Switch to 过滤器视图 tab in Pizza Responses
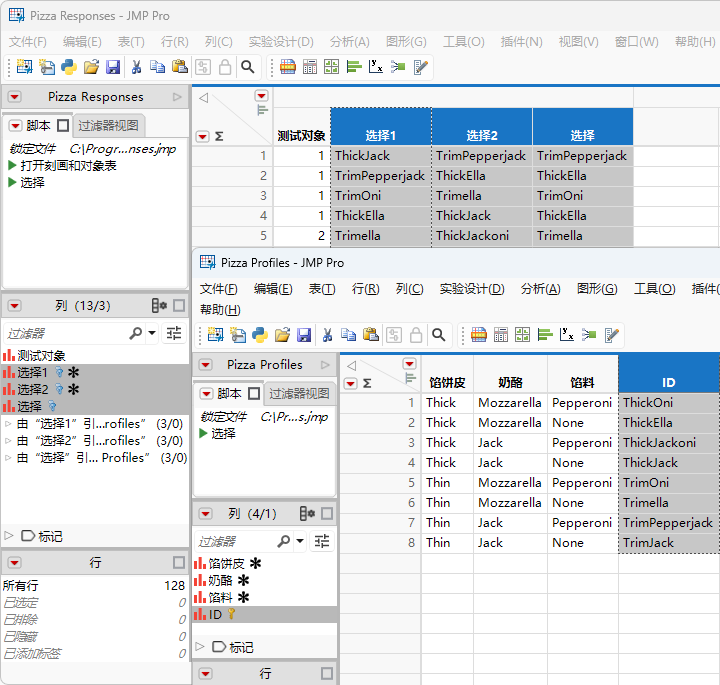The height and width of the screenshot is (685, 720). coord(108,125)
